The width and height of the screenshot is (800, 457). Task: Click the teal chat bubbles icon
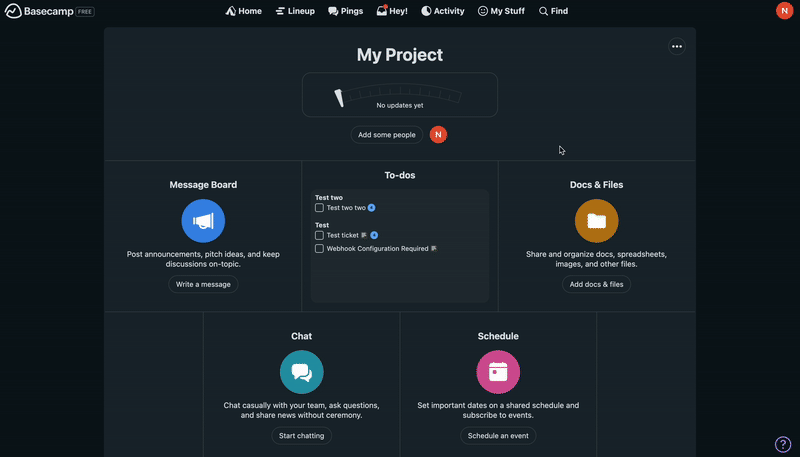click(302, 372)
